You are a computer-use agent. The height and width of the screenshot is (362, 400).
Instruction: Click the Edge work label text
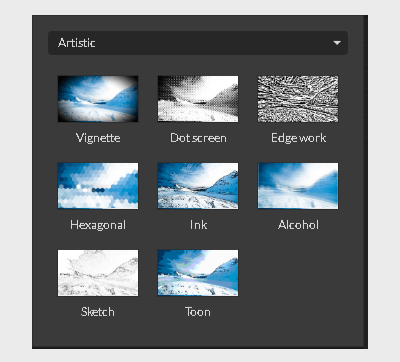pos(299,138)
